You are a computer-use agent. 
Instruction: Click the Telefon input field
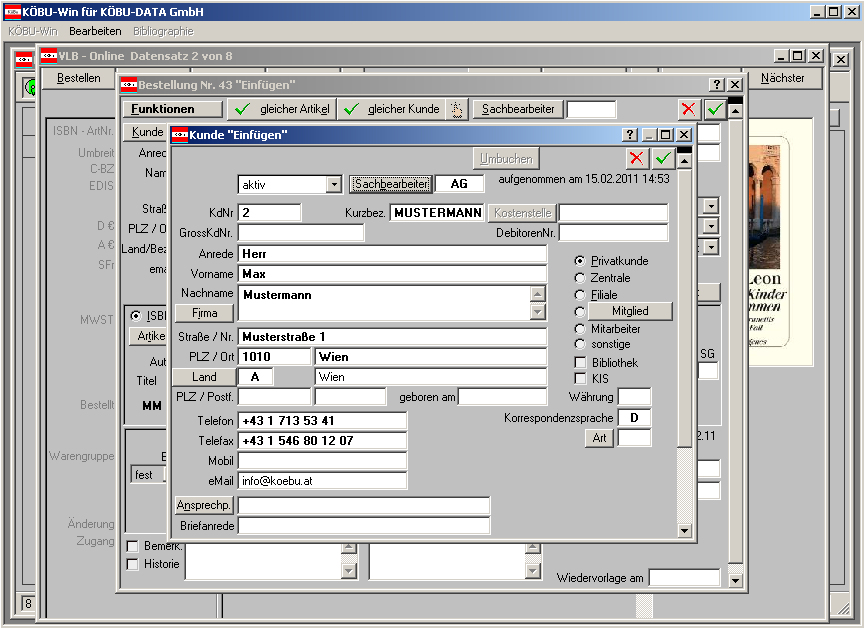click(x=322, y=421)
